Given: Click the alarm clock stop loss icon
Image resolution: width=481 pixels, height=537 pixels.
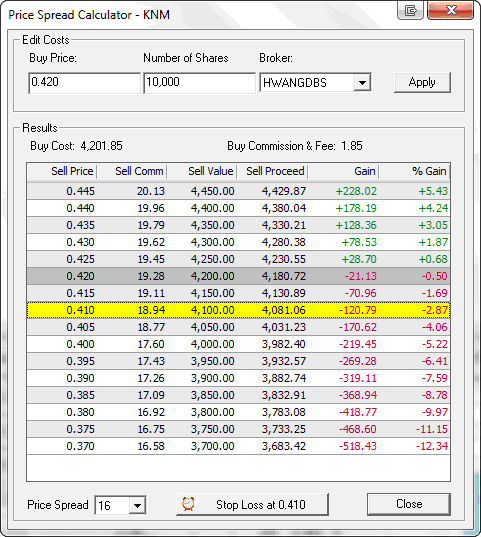Looking at the screenshot, I should pyautogui.click(x=188, y=504).
